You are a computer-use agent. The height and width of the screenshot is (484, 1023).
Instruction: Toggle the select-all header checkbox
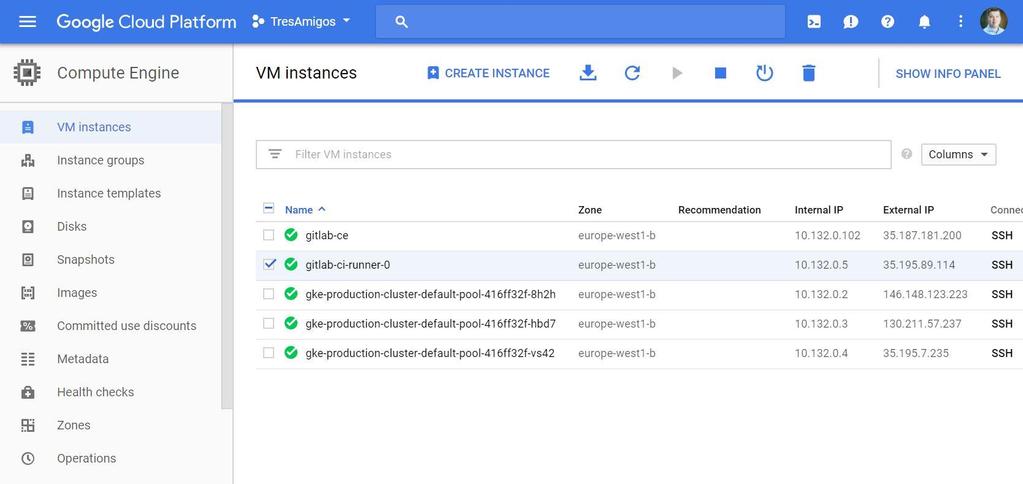[x=268, y=209]
